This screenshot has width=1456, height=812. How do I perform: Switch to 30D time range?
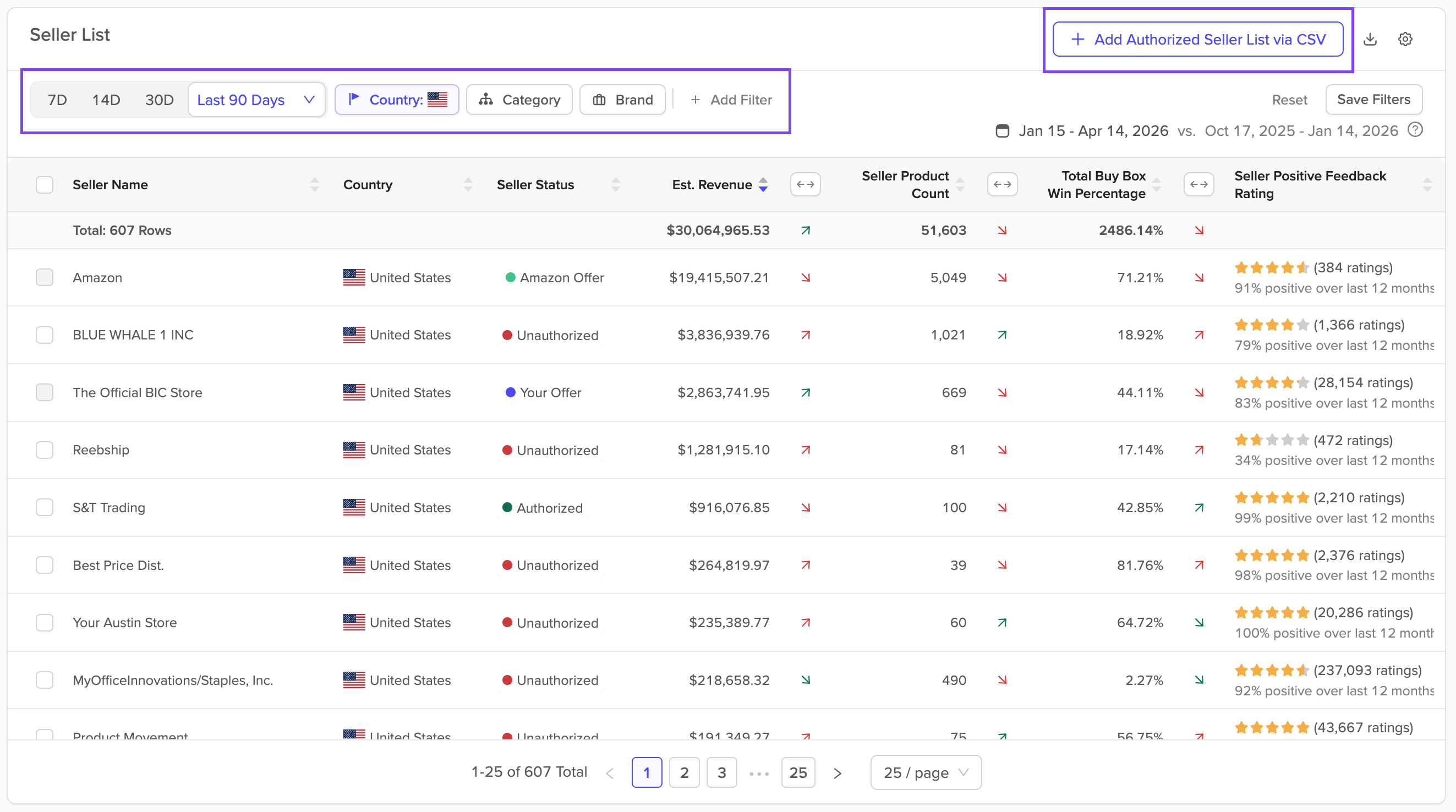tap(159, 100)
